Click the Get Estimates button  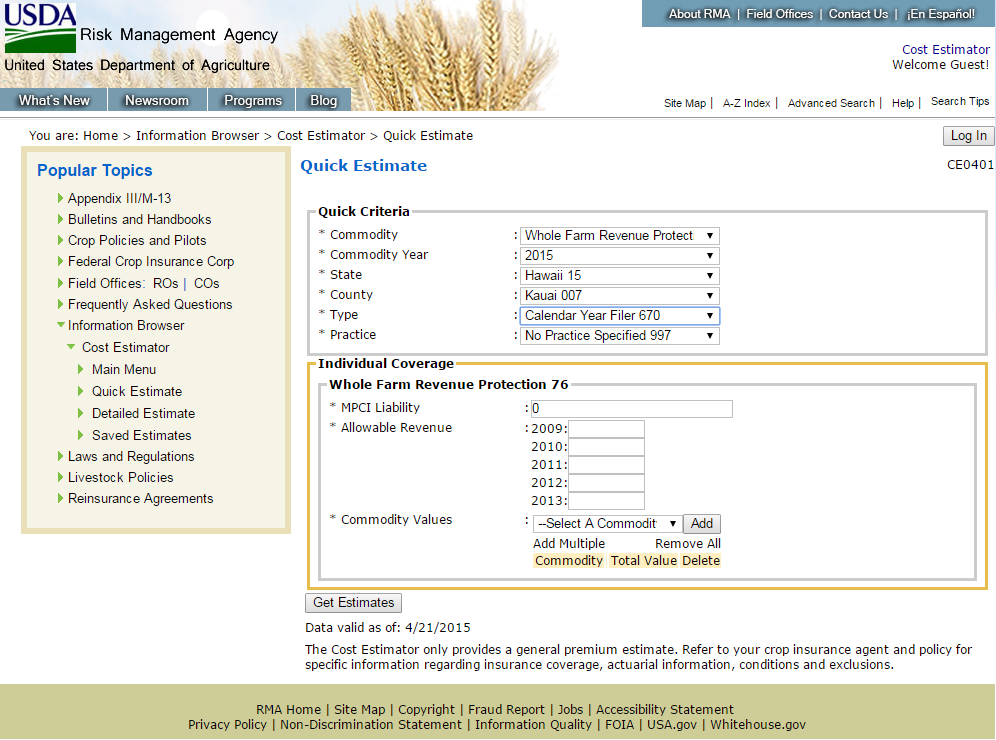point(353,603)
